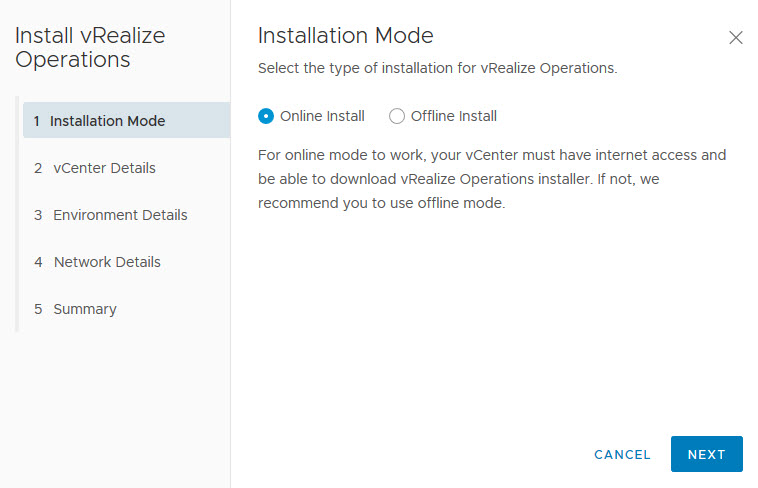The image size is (758, 488).
Task: Close the install wizard with the X icon
Action: click(736, 38)
